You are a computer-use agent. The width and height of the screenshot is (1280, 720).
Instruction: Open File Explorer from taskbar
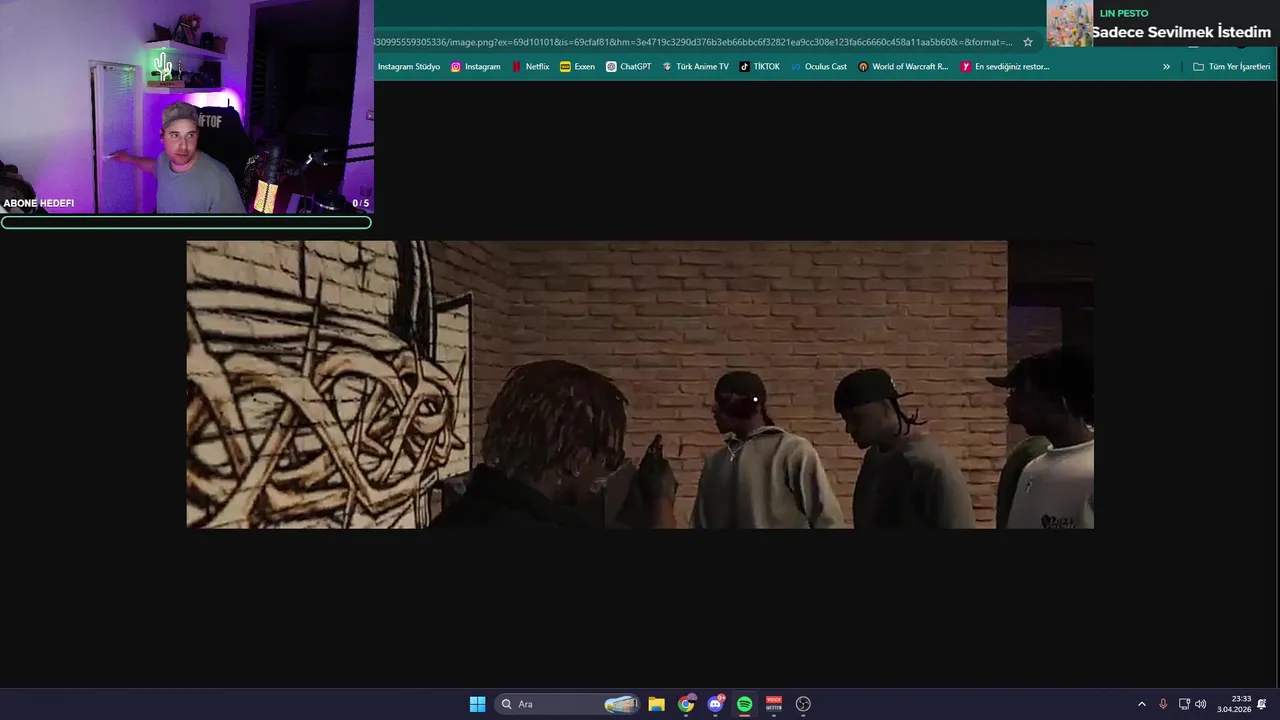pyautogui.click(x=656, y=704)
